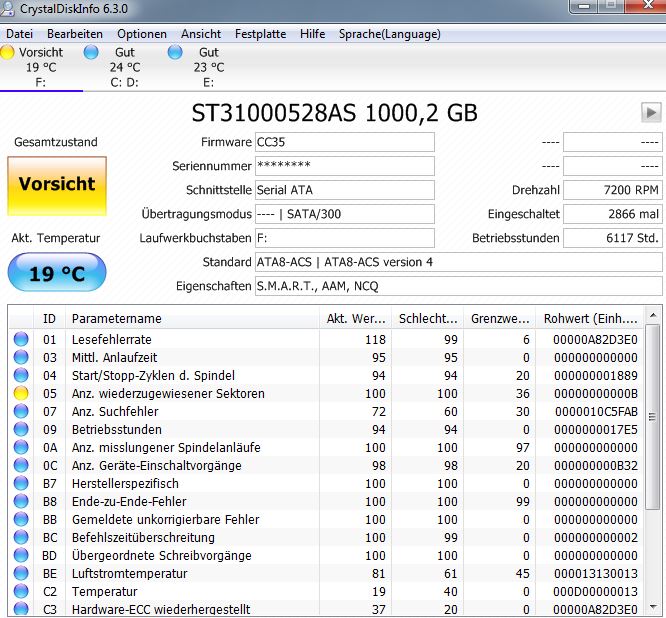Select Anz. wiederzugewiesener Sektoren parameter text
Viewport: 666px width, 618px height.
coord(168,394)
